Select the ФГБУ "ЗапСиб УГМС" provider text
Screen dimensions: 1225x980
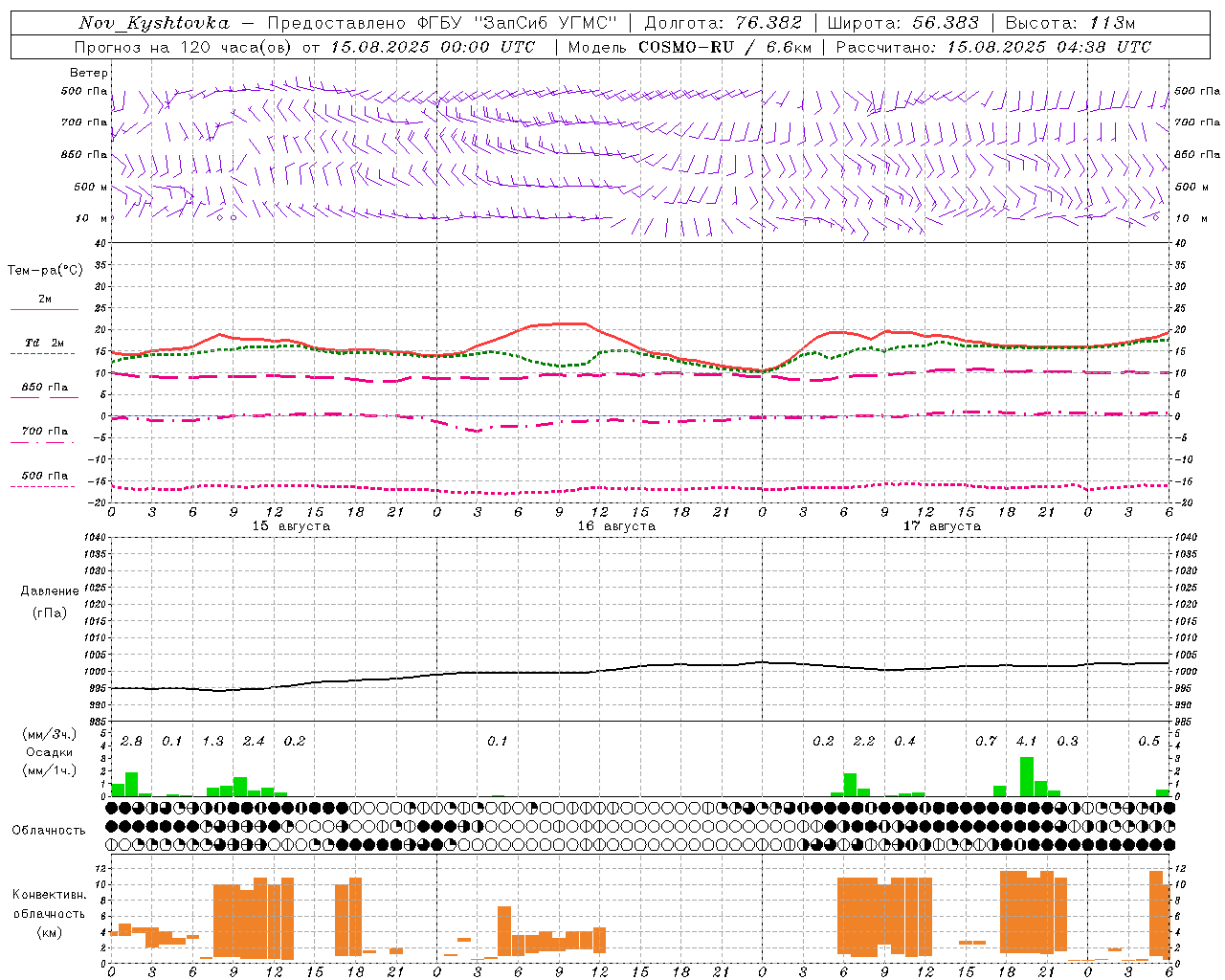click(x=519, y=23)
